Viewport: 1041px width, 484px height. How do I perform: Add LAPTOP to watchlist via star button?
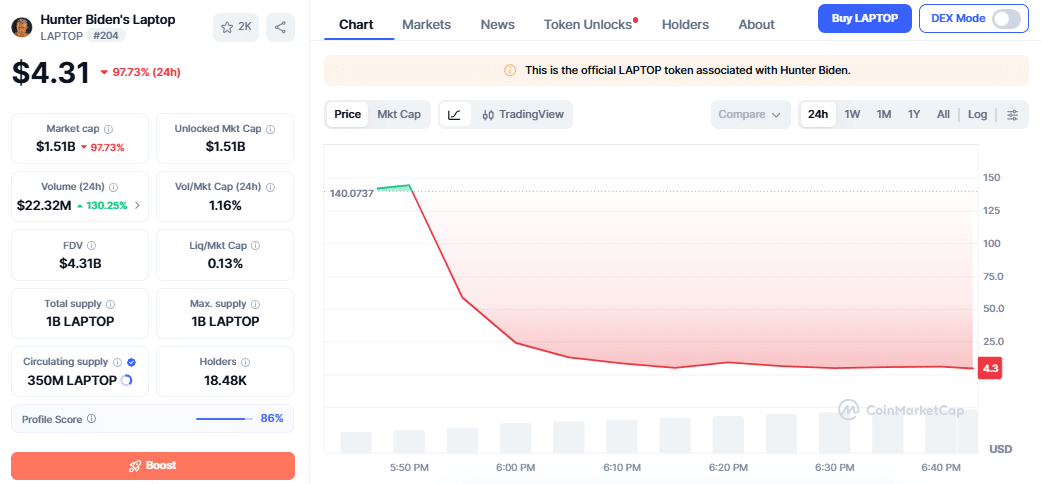(236, 27)
